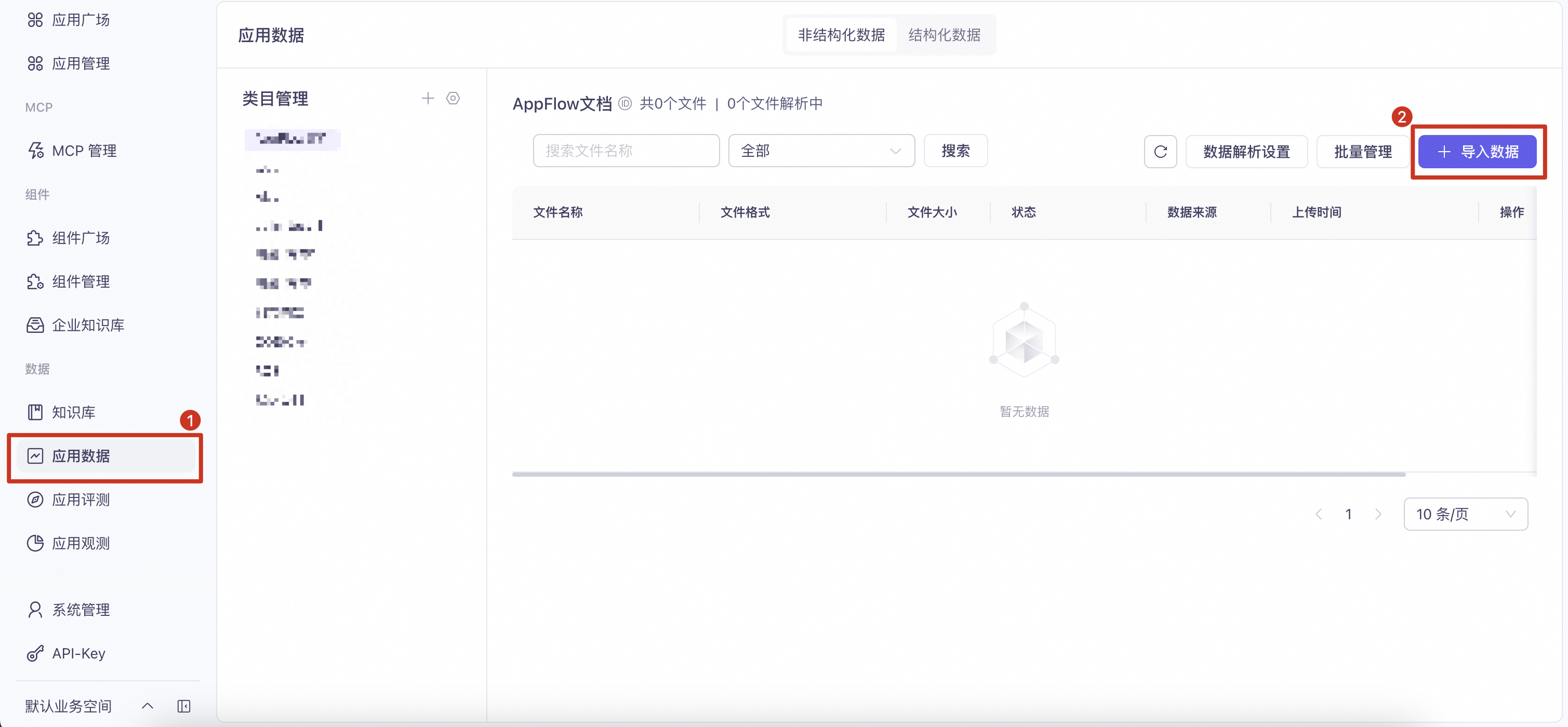Focus the 搜索文件名称 search field
The width and height of the screenshot is (1568, 727).
tap(626, 151)
